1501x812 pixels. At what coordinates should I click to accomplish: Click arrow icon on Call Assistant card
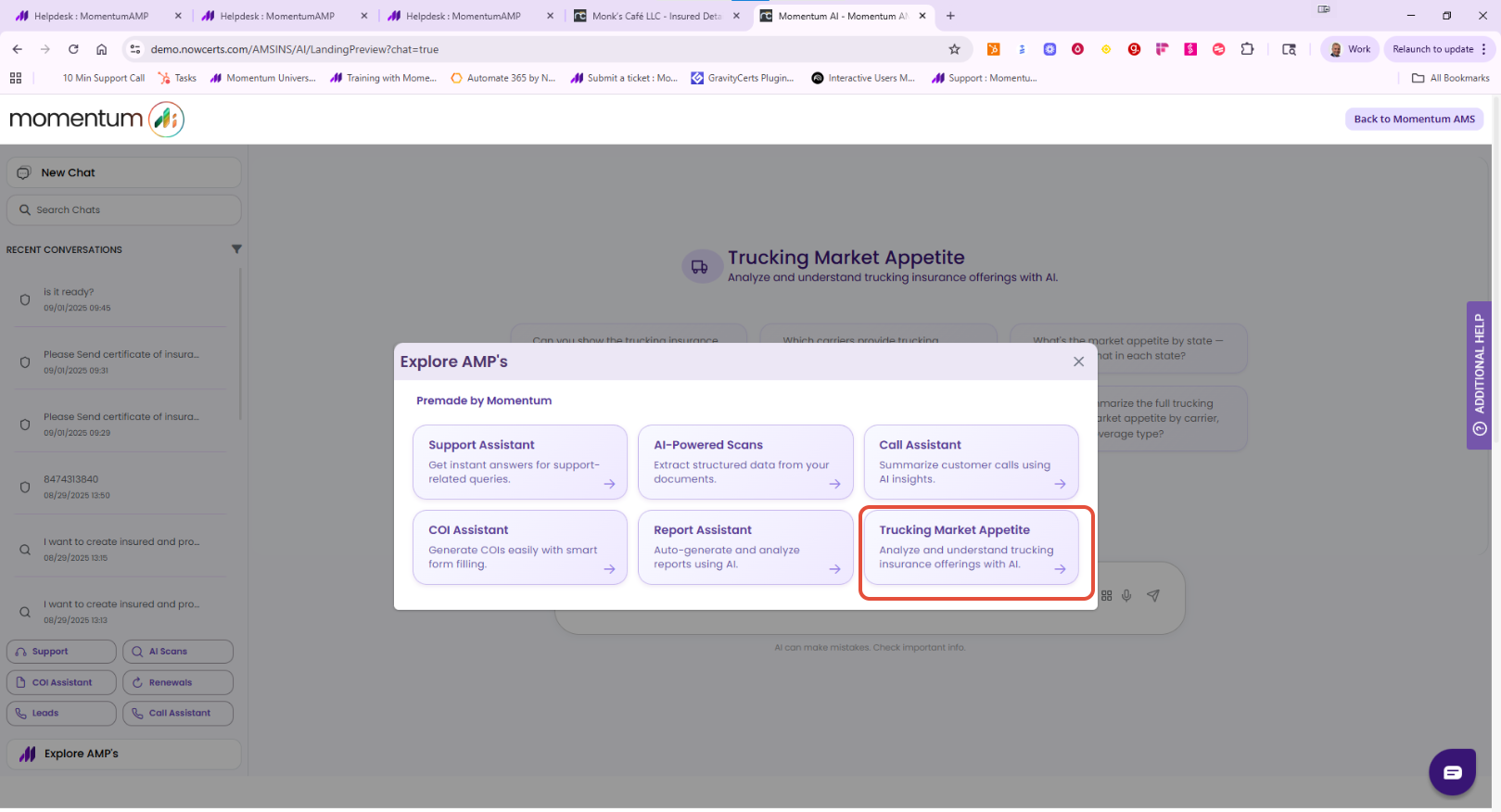[x=1060, y=484]
